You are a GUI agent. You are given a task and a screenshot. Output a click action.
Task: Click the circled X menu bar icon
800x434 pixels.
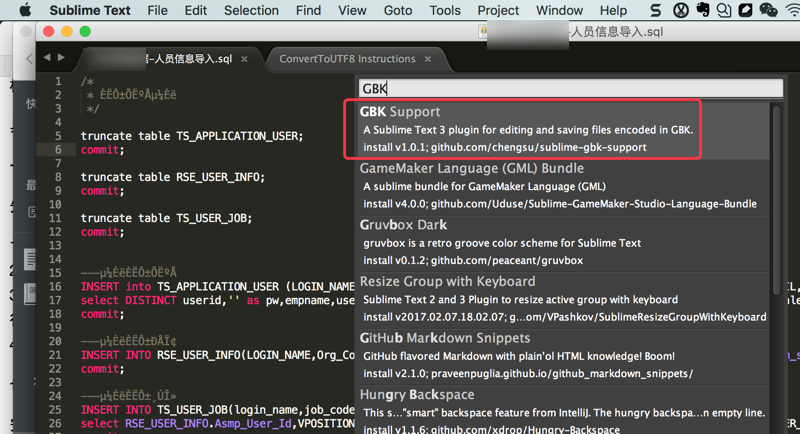(681, 10)
